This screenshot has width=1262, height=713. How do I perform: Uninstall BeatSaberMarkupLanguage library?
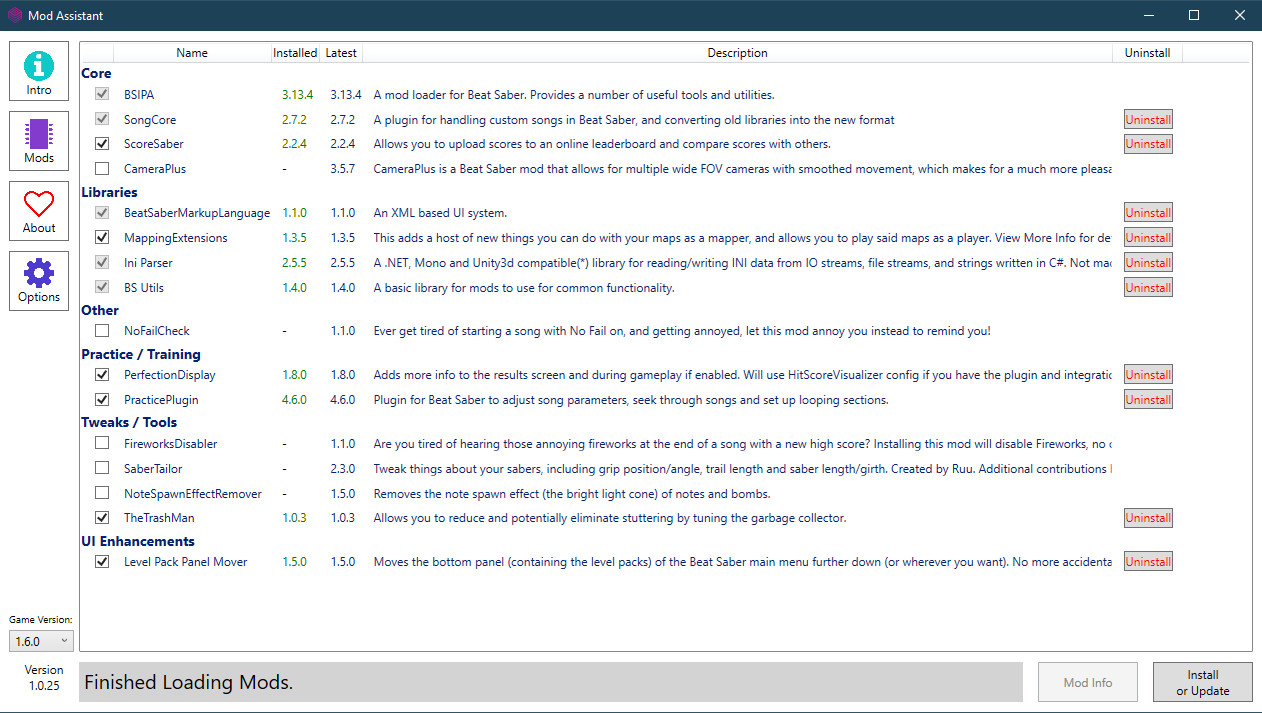(x=1148, y=213)
